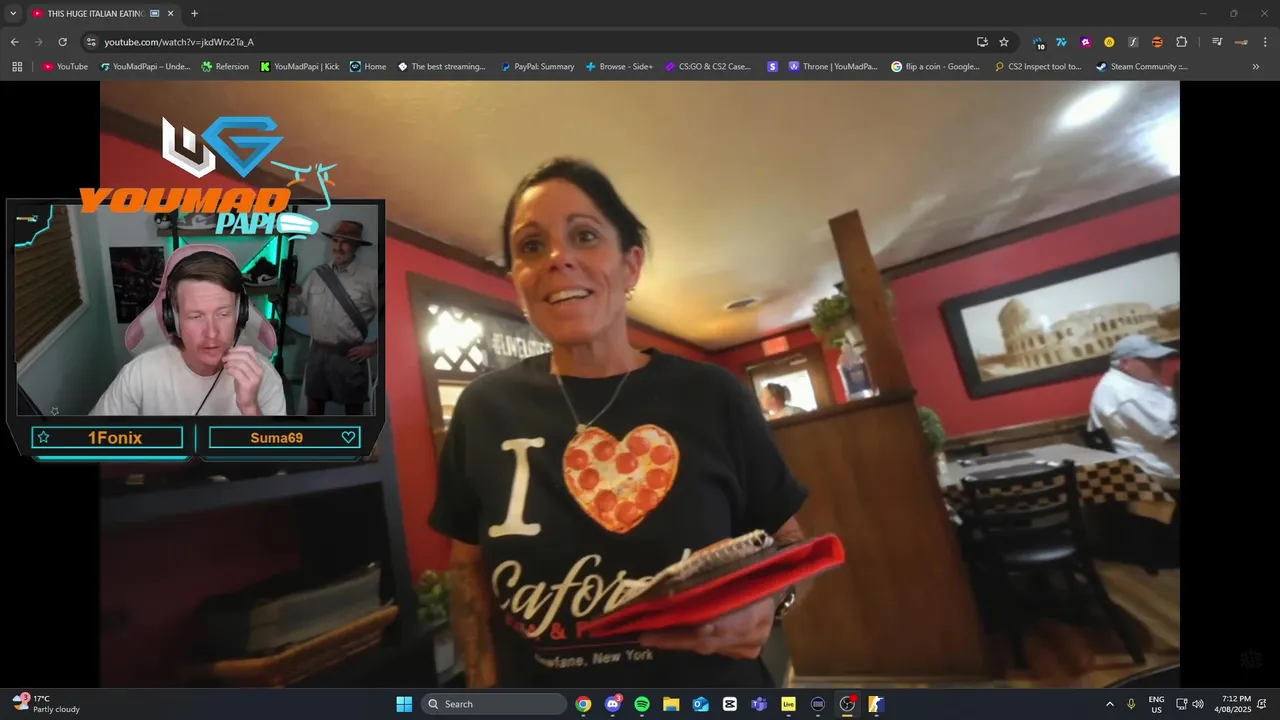The image size is (1280, 720).
Task: Open The best streaming... bookmark
Action: 441,67
